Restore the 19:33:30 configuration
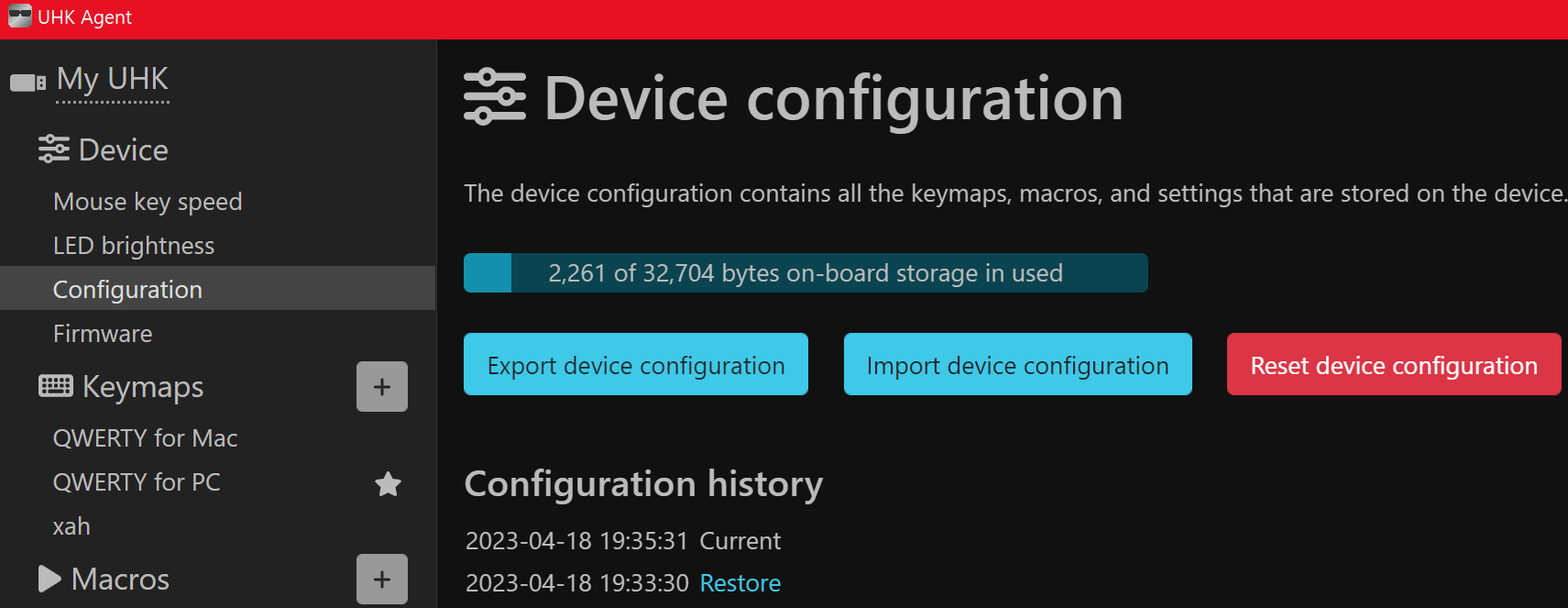This screenshot has width=1568, height=608. pos(740,583)
